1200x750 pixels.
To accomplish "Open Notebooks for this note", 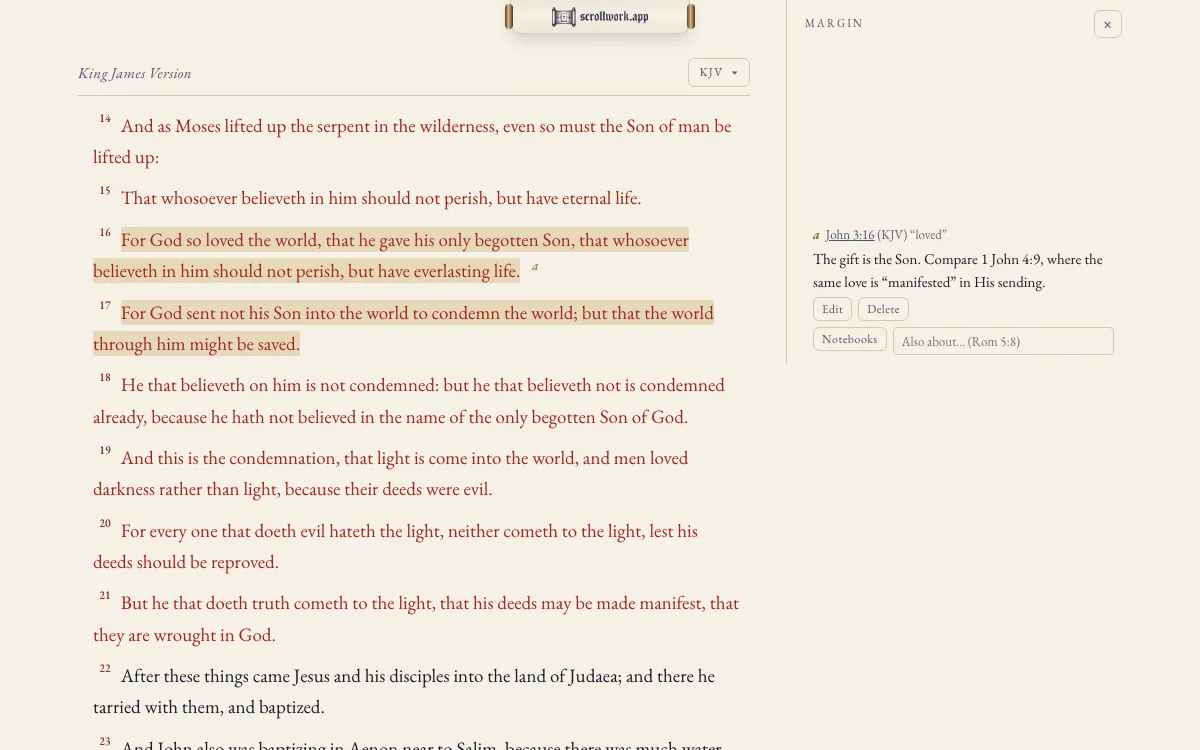I will pos(849,340).
